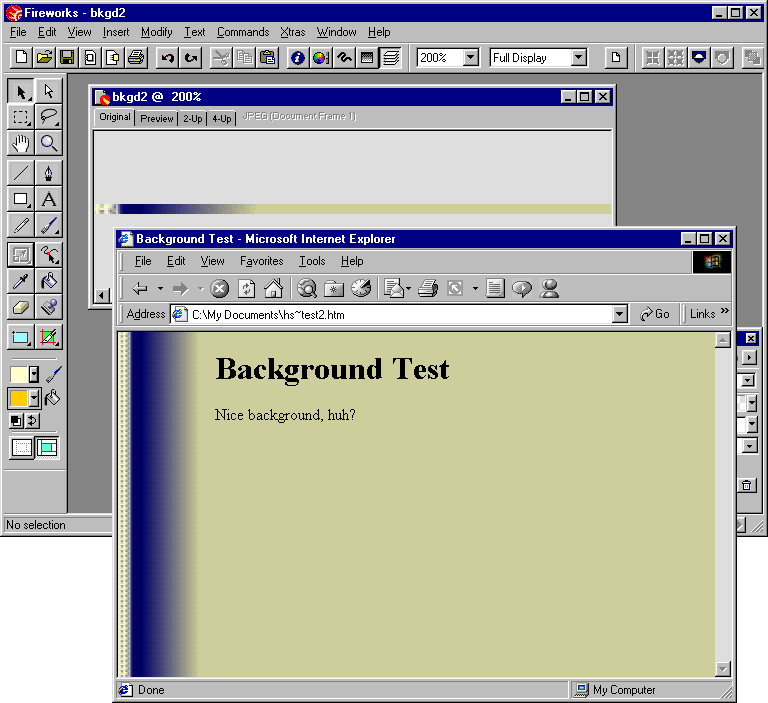Activate the Magnify zoom tool
Image resolution: width=768 pixels, height=703 pixels.
(x=48, y=144)
